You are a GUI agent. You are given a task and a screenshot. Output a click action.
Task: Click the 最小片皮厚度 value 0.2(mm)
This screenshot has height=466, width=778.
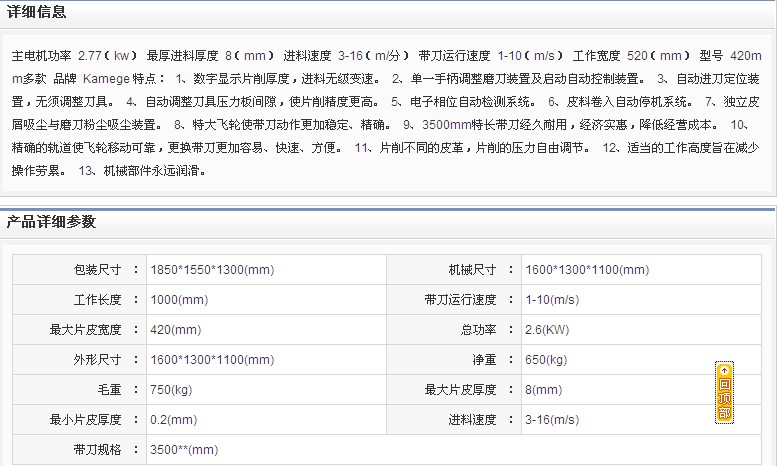coord(175,420)
